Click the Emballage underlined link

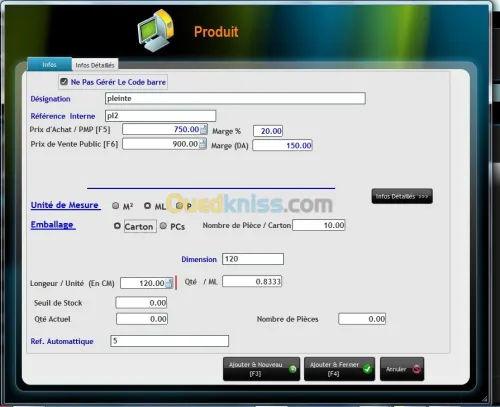53,225
